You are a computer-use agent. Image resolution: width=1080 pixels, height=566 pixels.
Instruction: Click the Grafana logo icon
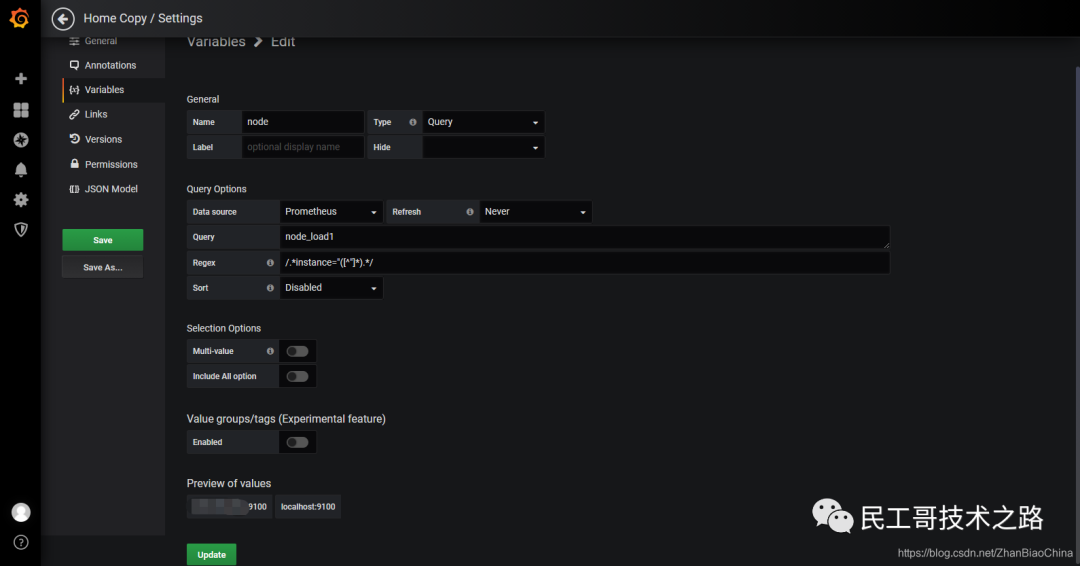(20, 19)
